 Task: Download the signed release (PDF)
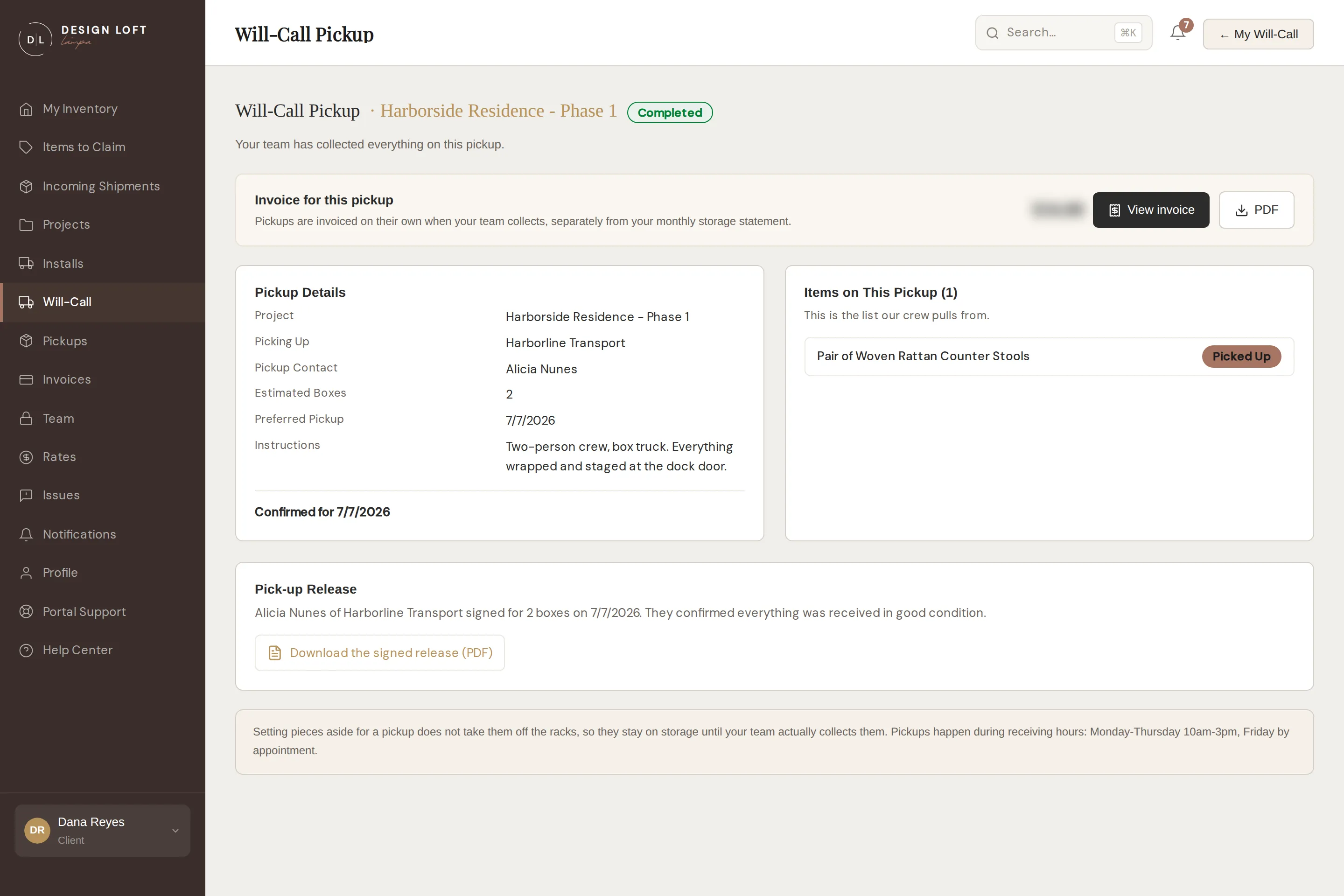(379, 652)
